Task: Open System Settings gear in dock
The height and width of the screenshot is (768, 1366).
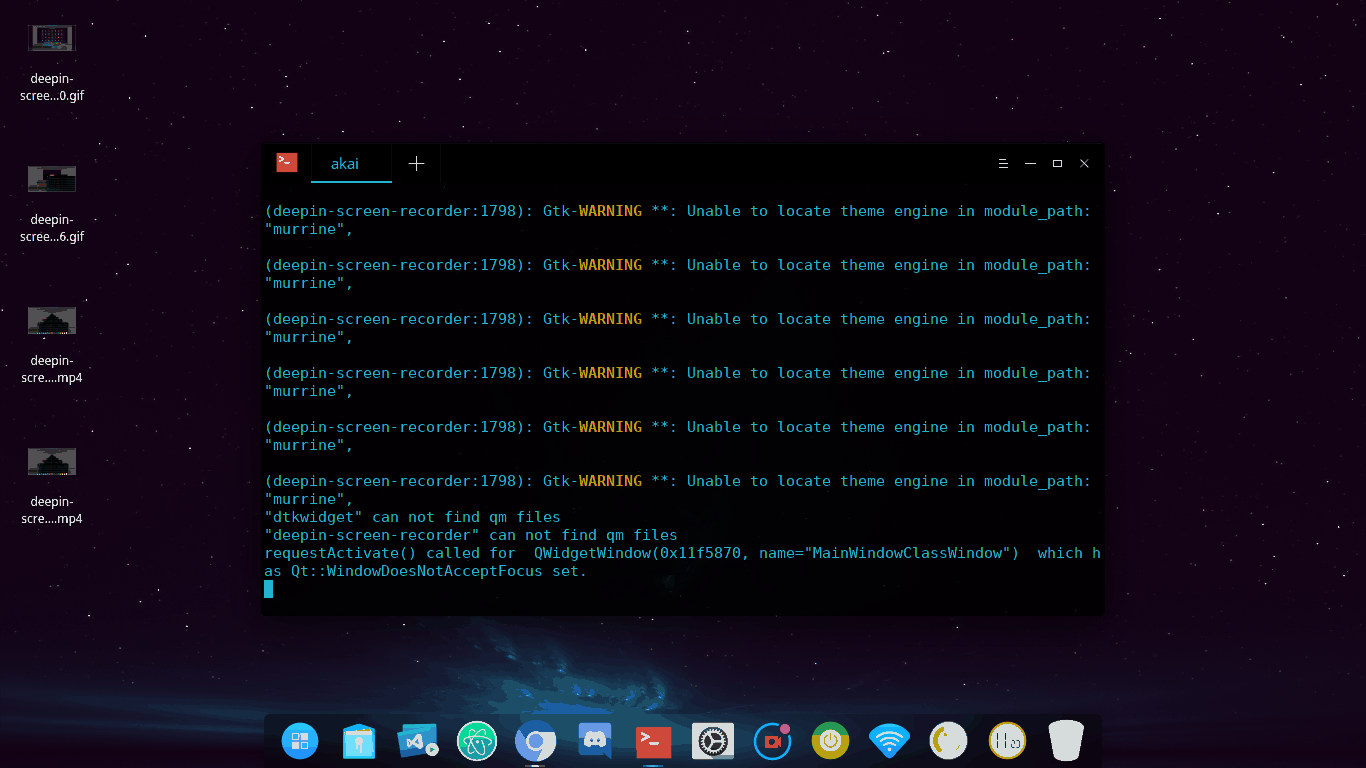Action: (x=713, y=741)
